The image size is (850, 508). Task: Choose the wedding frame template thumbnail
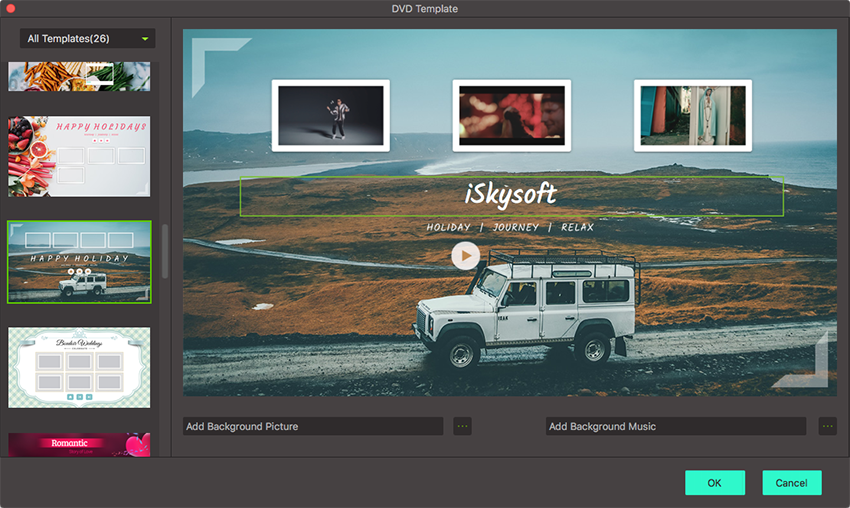(79, 367)
